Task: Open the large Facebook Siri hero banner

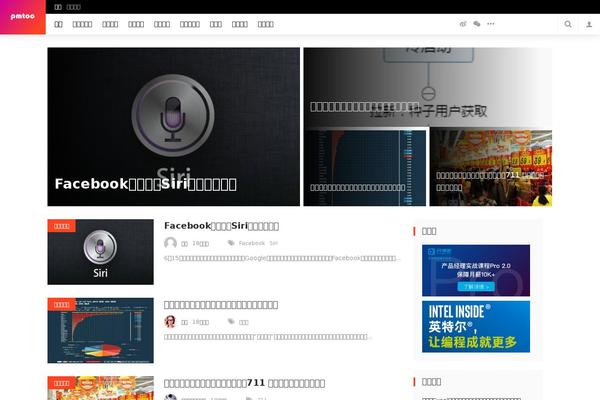Action: pyautogui.click(x=174, y=127)
